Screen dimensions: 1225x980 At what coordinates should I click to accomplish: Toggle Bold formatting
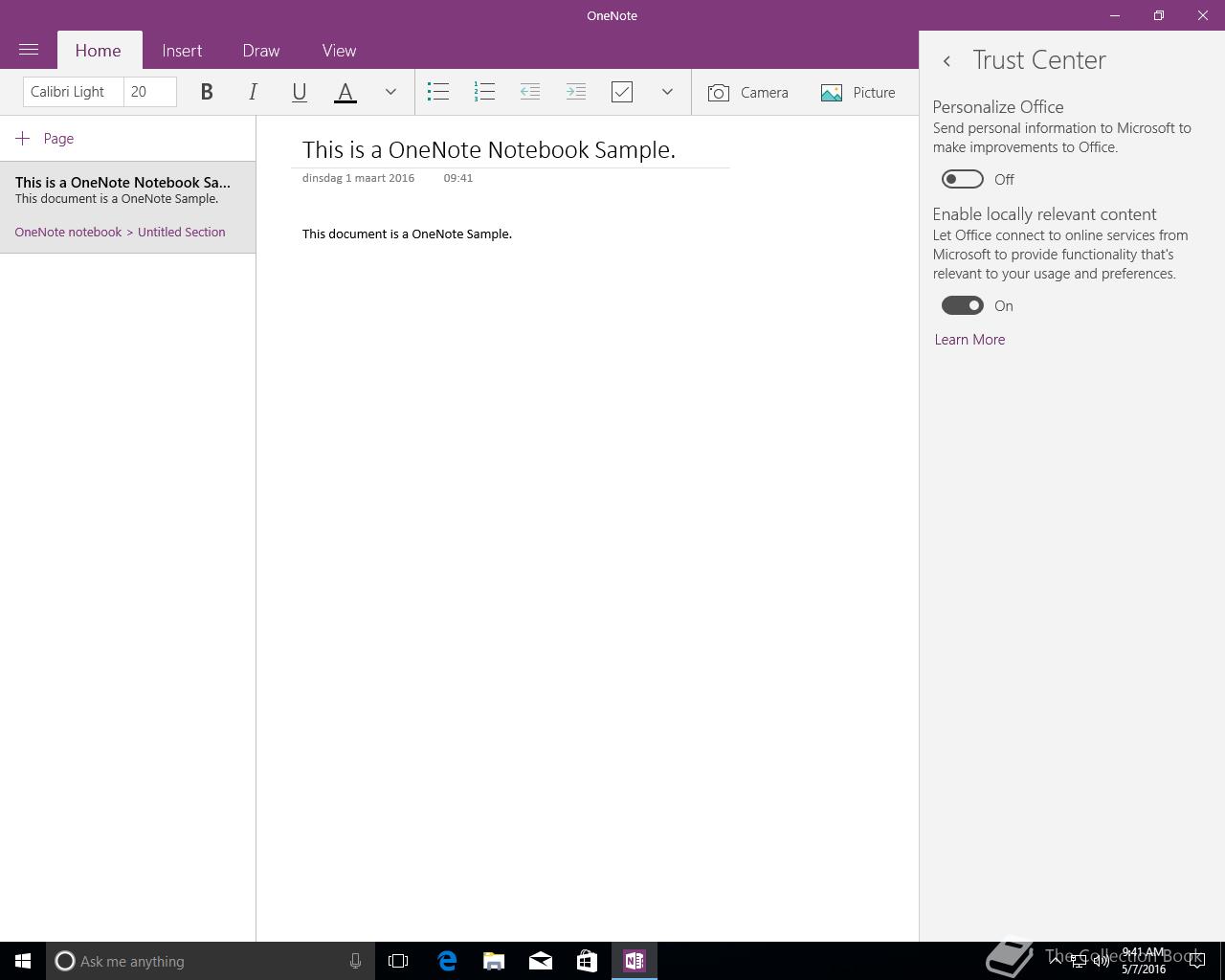point(206,92)
